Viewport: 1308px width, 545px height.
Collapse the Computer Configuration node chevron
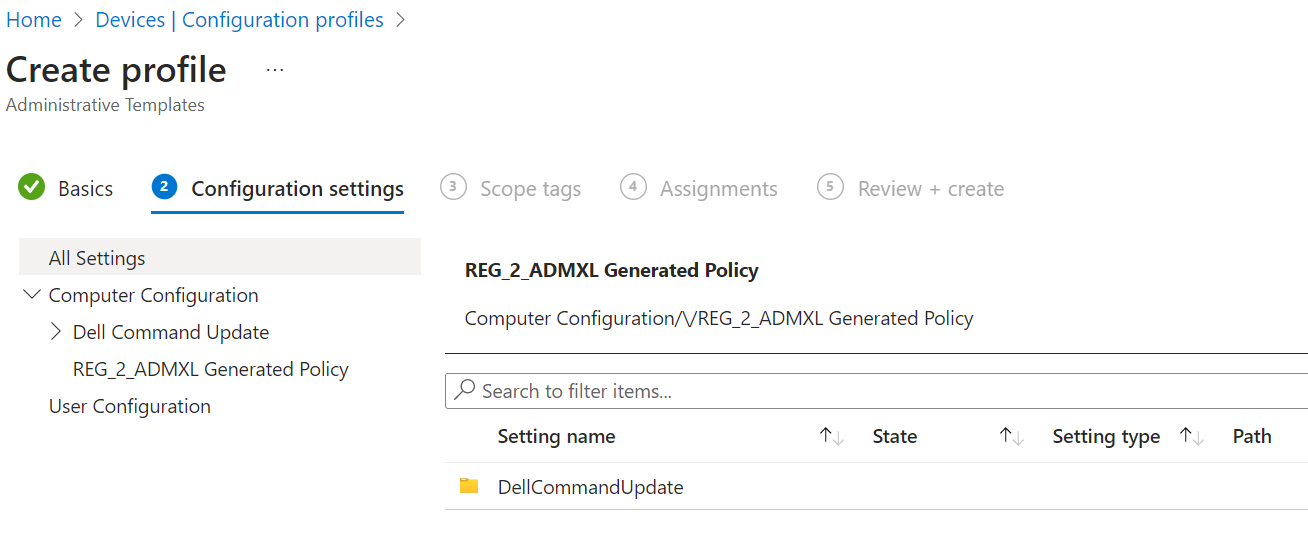(x=32, y=295)
